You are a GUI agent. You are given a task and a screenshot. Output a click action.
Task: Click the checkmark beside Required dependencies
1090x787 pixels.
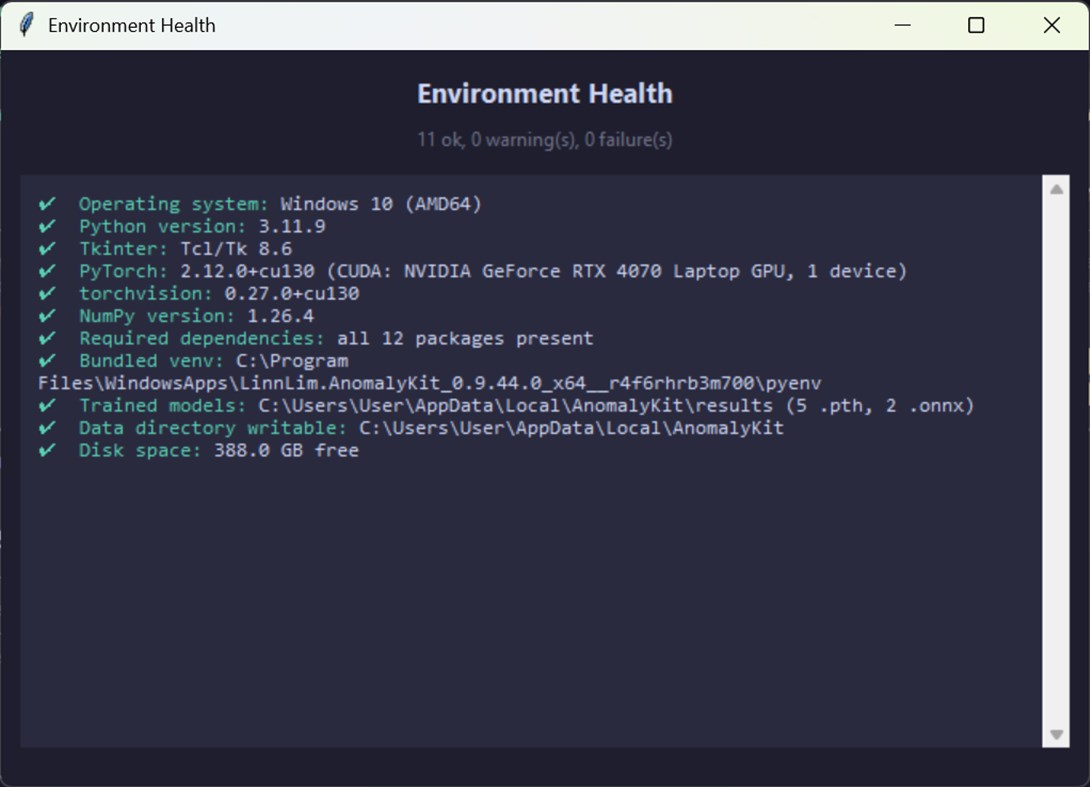point(47,338)
